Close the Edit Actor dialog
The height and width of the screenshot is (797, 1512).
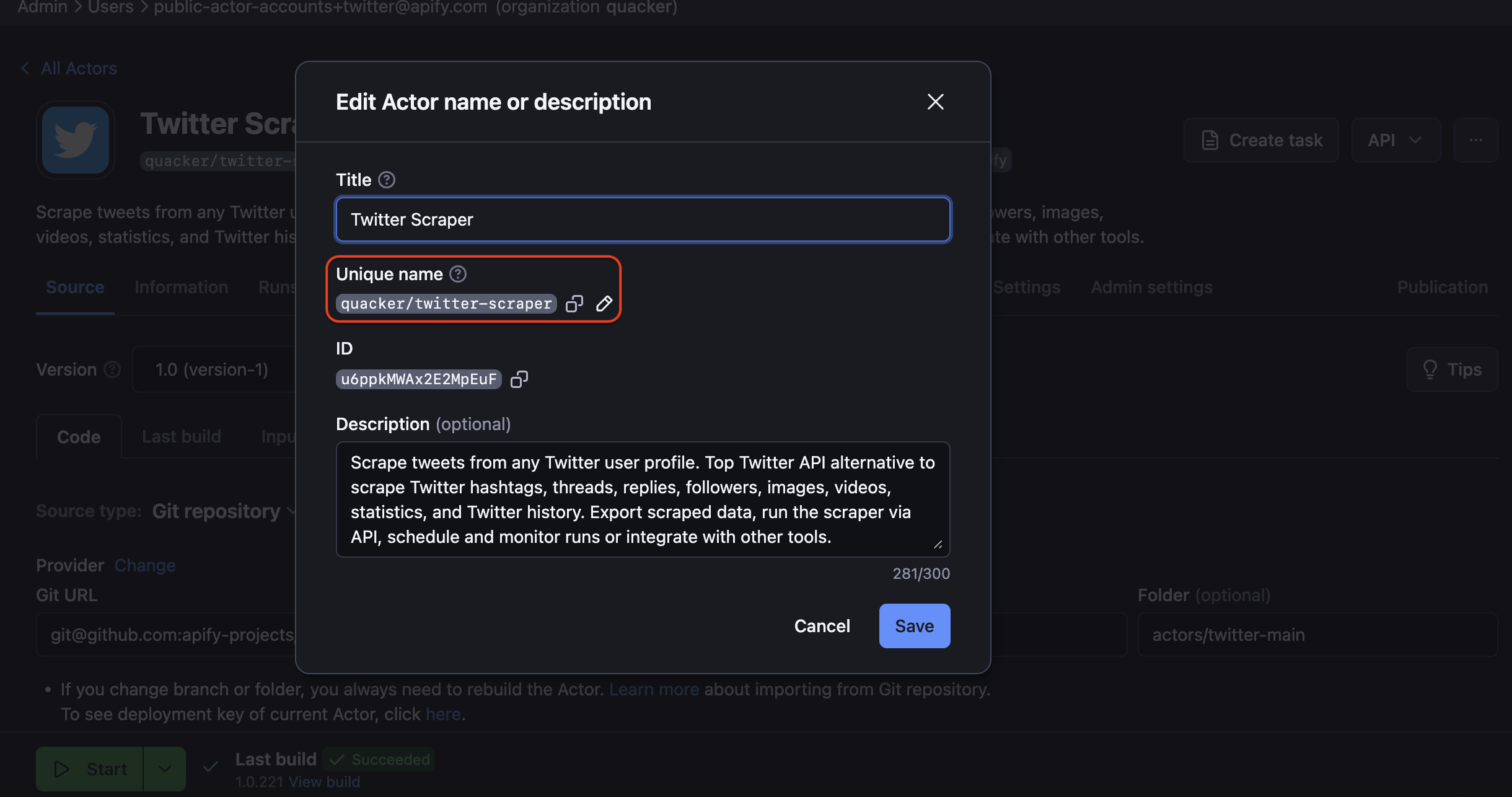click(x=935, y=102)
